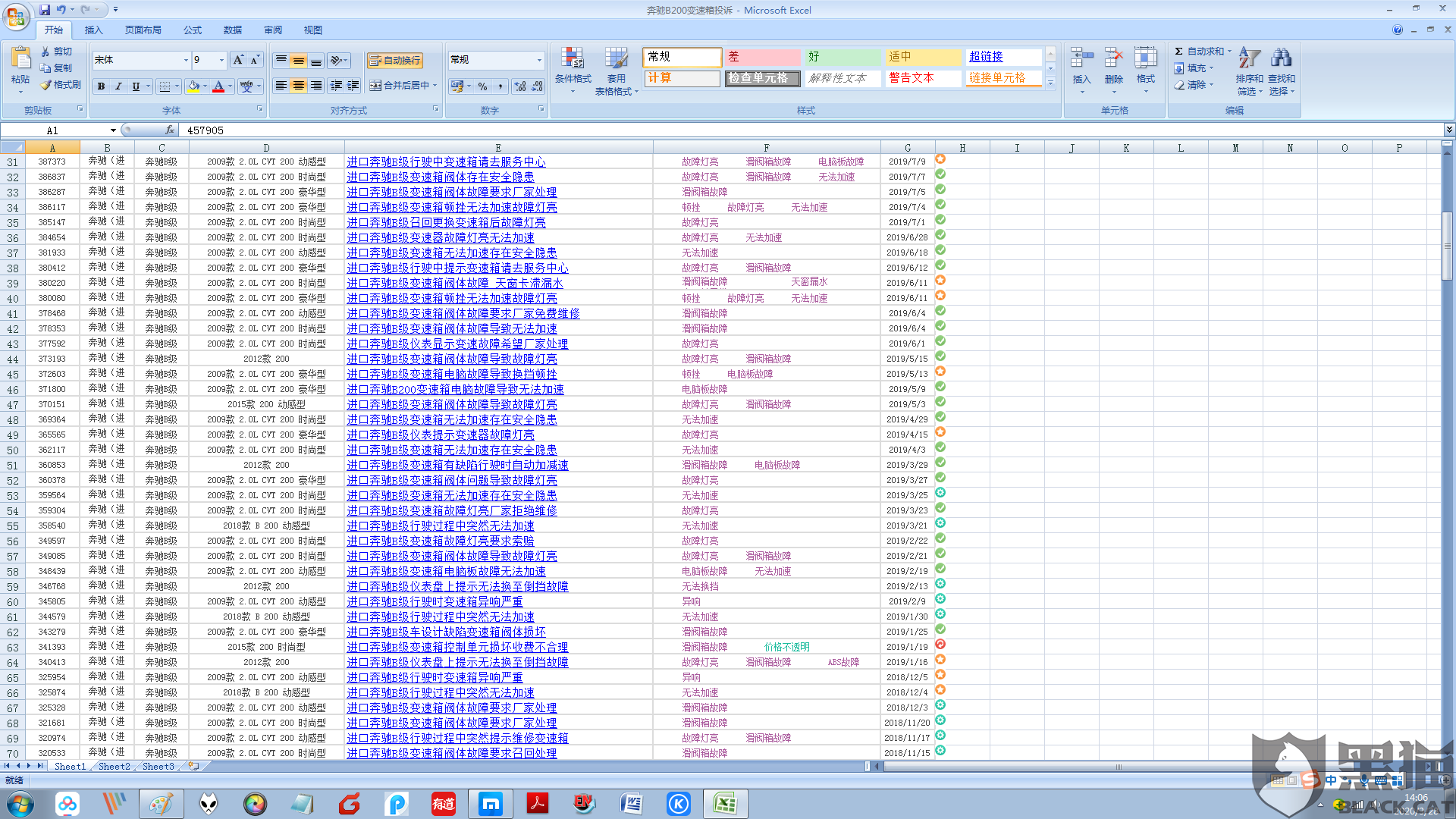
Task: Apply the 超链接 (Hyperlink) cell style
Action: [x=1003, y=57]
